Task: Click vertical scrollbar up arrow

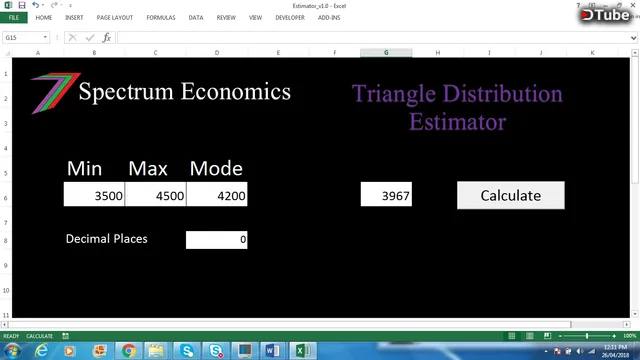Action: (x=635, y=53)
